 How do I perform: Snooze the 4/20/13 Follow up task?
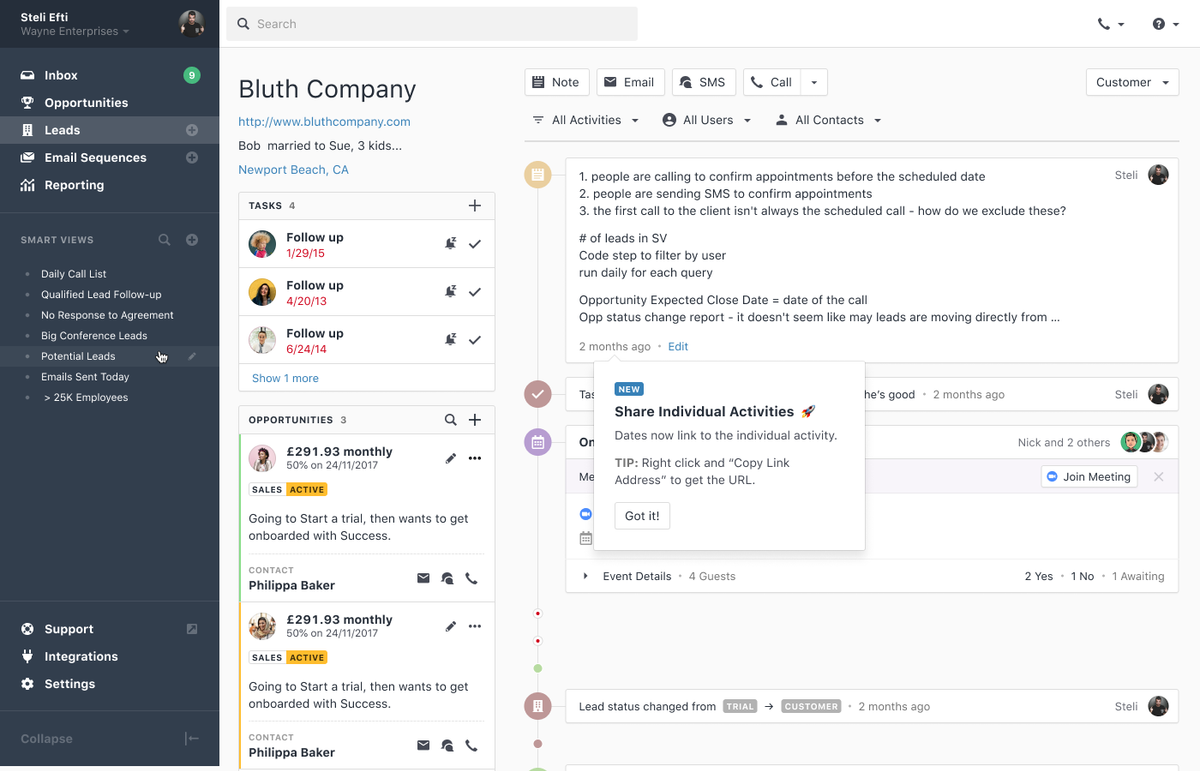(x=450, y=292)
